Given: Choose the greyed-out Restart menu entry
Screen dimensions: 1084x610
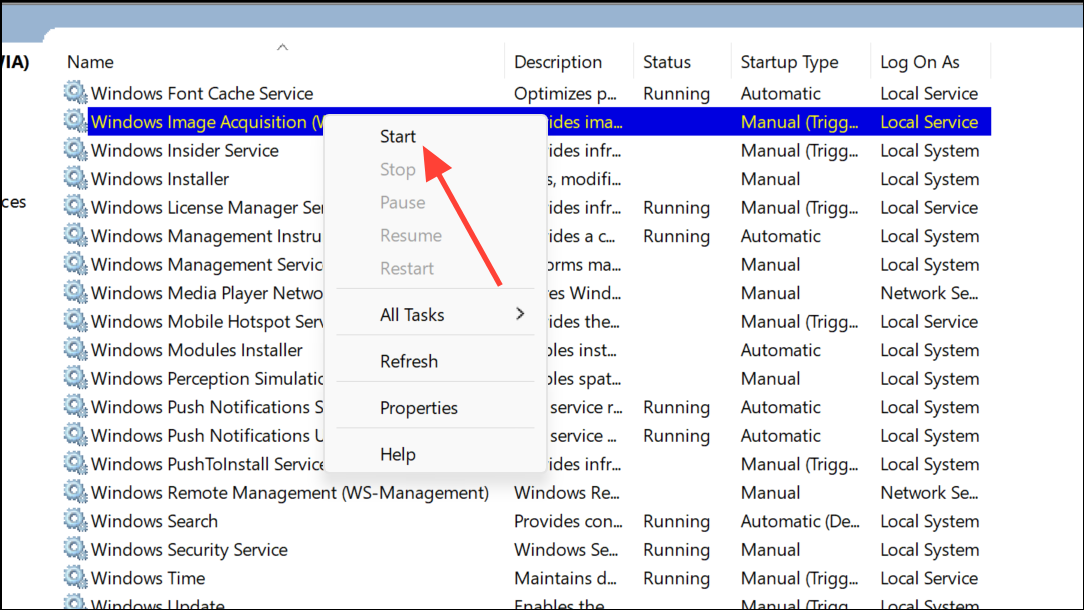Looking at the screenshot, I should [406, 268].
